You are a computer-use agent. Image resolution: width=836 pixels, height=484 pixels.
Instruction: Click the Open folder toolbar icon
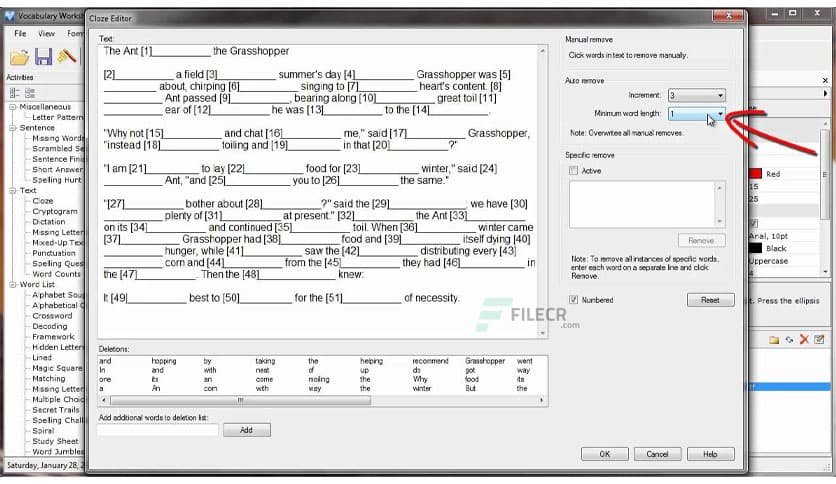(x=19, y=57)
